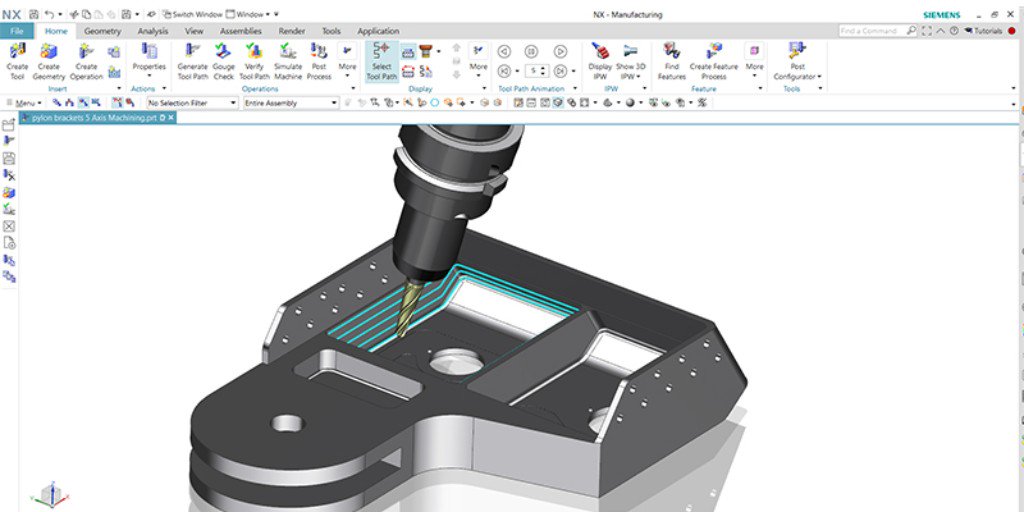
Task: Switch to the Assemblies ribbon tab
Action: tap(241, 31)
